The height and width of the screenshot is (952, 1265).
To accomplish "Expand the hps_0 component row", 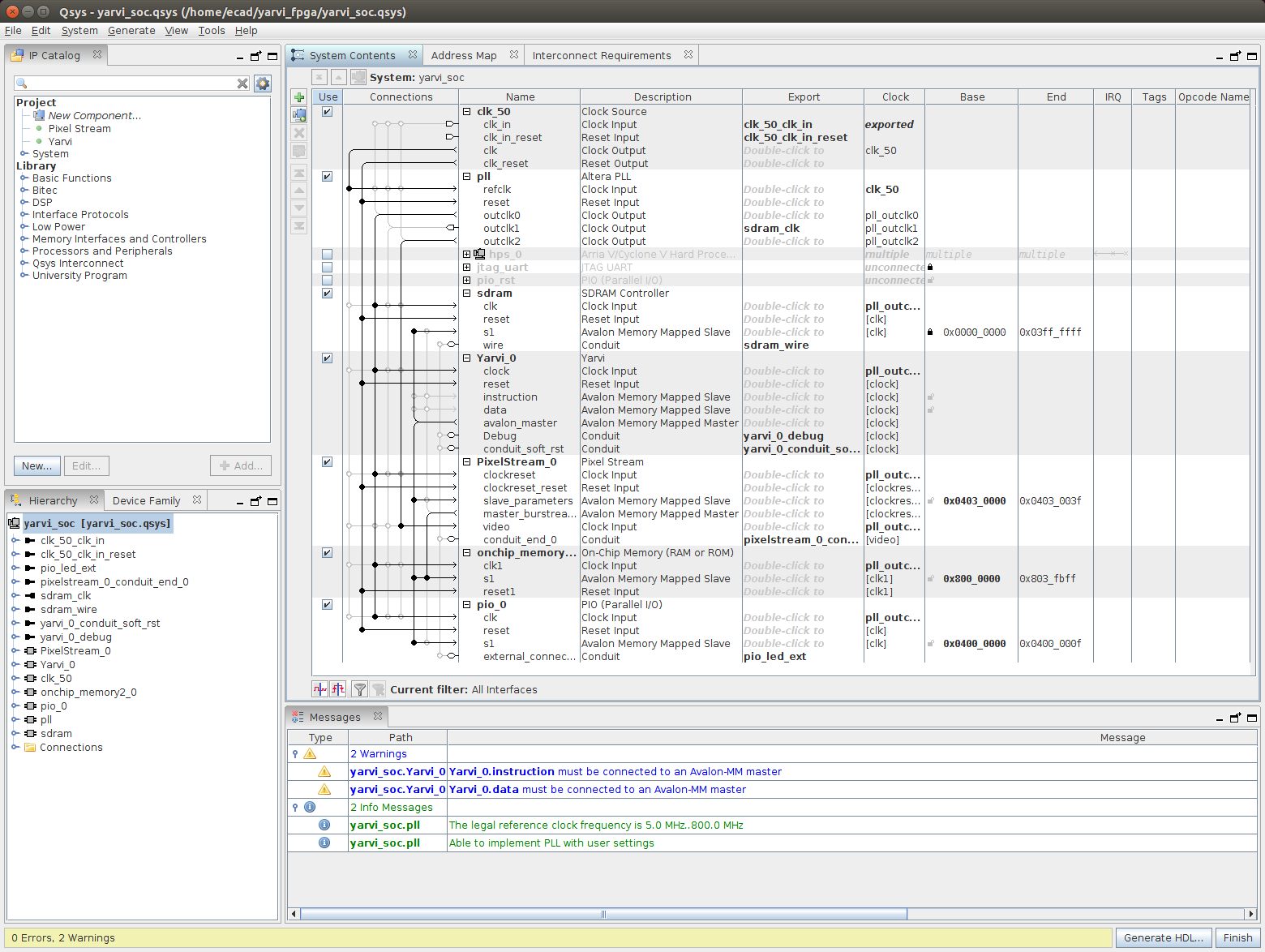I will click(x=466, y=255).
